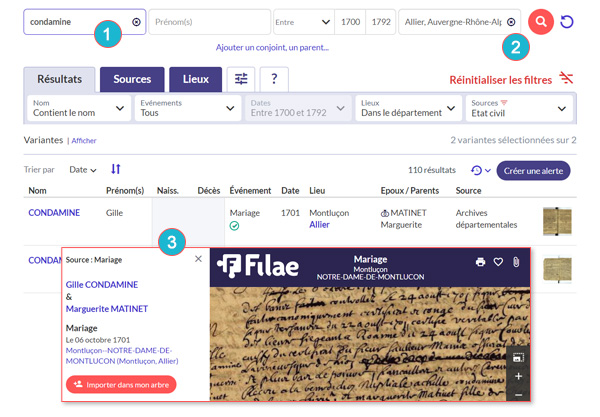Click the Créer une alerte button

pos(533,171)
